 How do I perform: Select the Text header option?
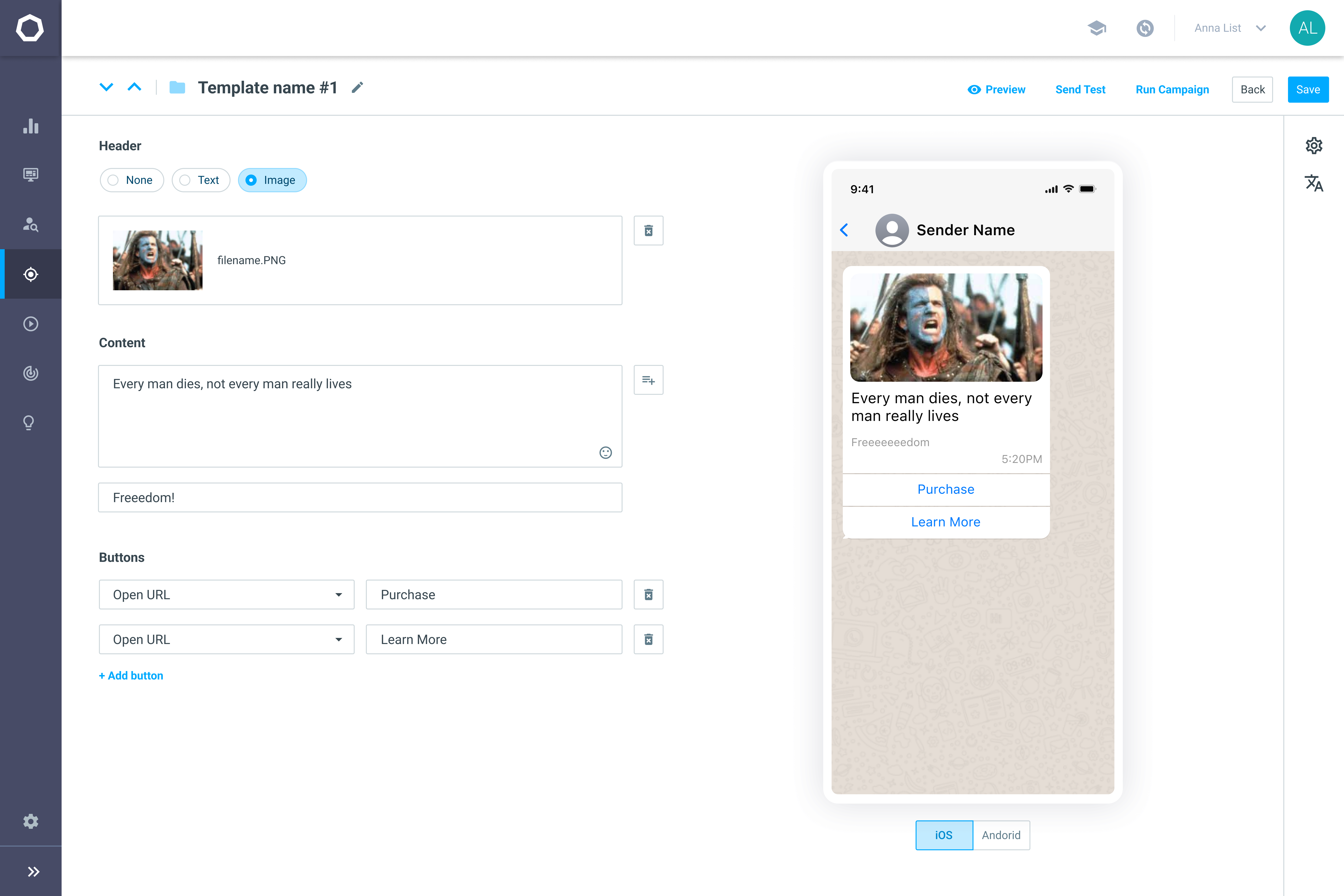pyautogui.click(x=201, y=180)
